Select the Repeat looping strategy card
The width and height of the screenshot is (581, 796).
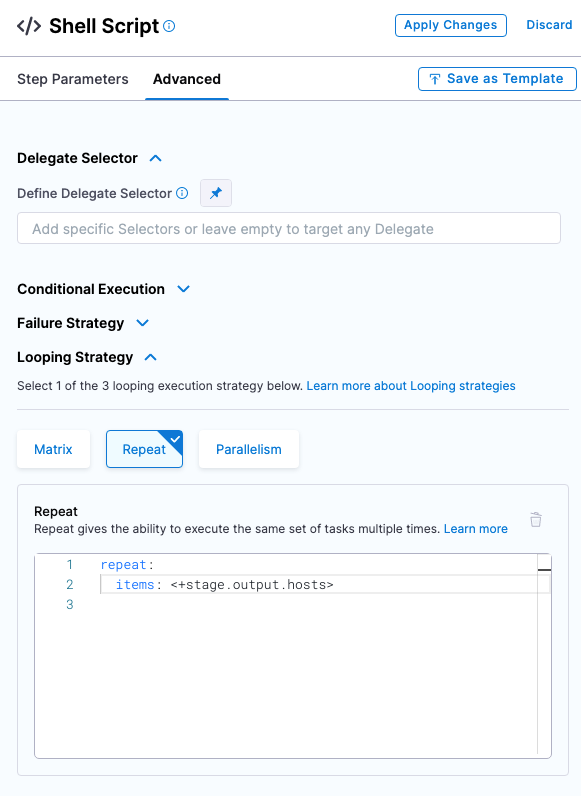[144, 449]
